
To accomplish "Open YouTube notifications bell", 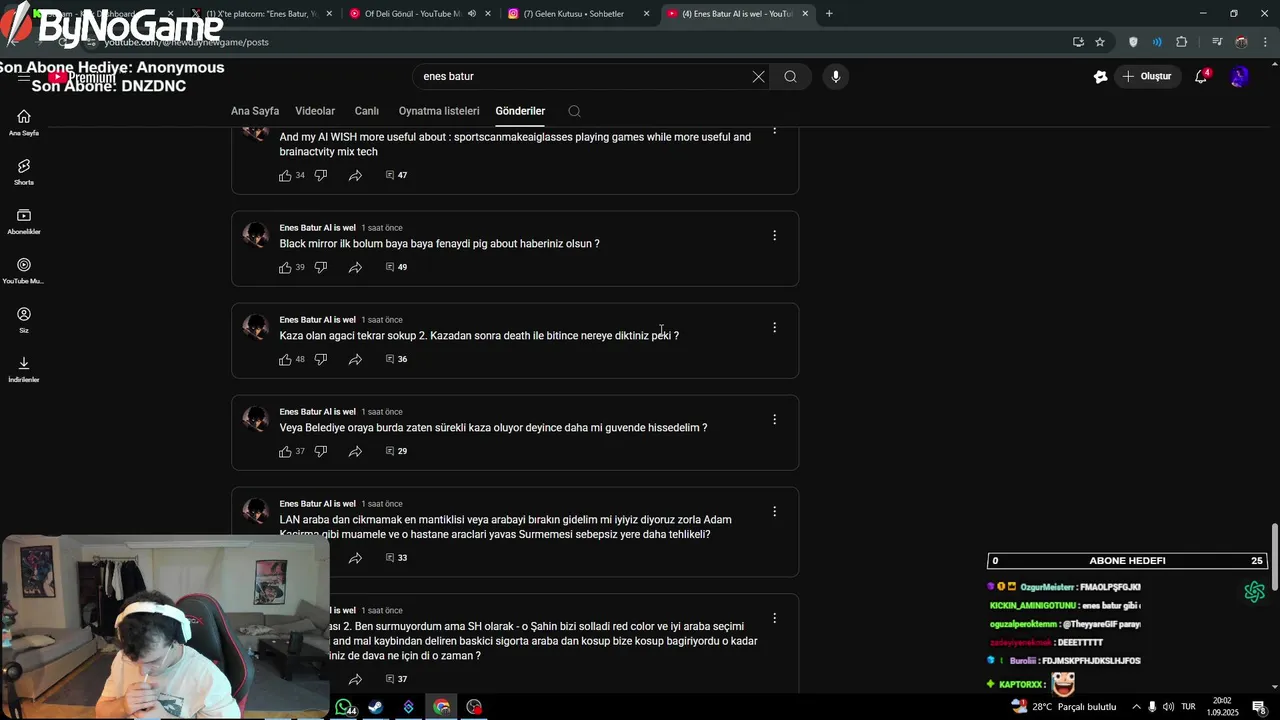I will (1202, 76).
